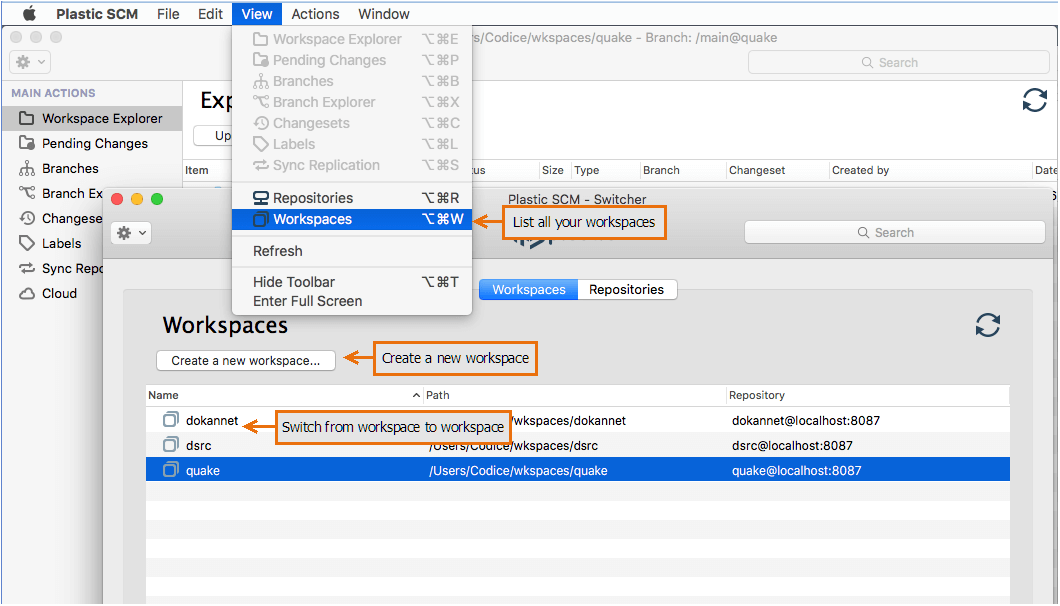Viewport: 1060px width, 606px height.
Task: Click the dsrc workspace icon
Action: 170,445
